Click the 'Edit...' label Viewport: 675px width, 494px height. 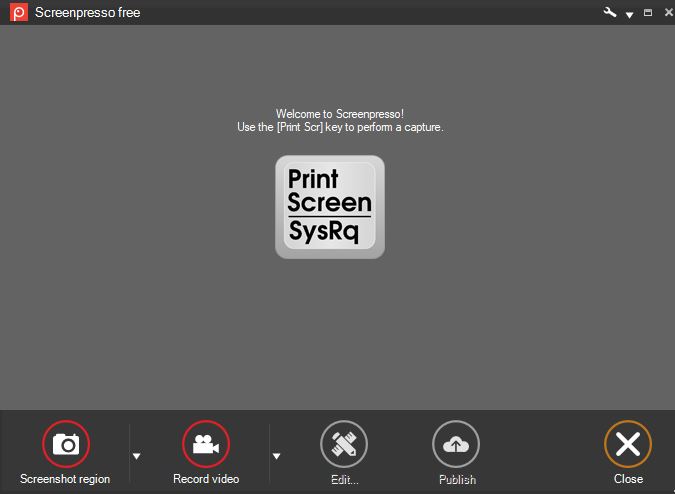point(344,479)
